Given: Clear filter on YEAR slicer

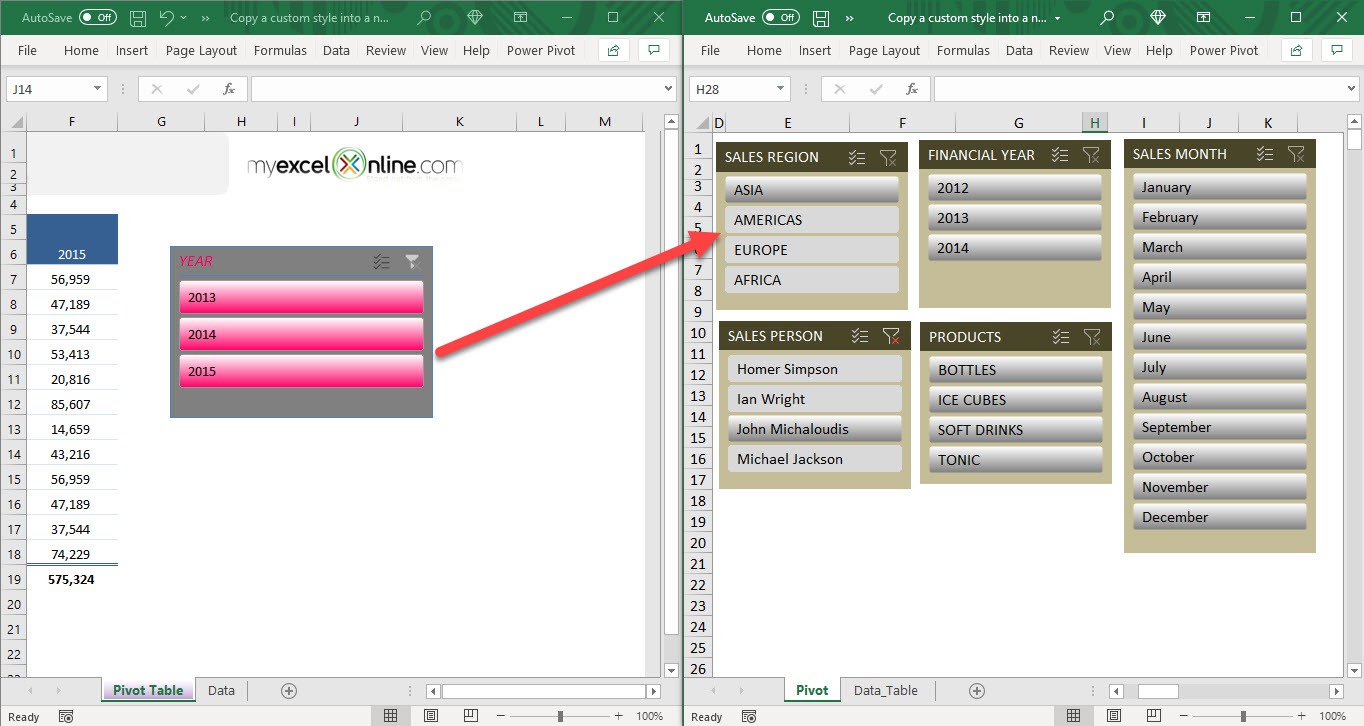Looking at the screenshot, I should 412,262.
